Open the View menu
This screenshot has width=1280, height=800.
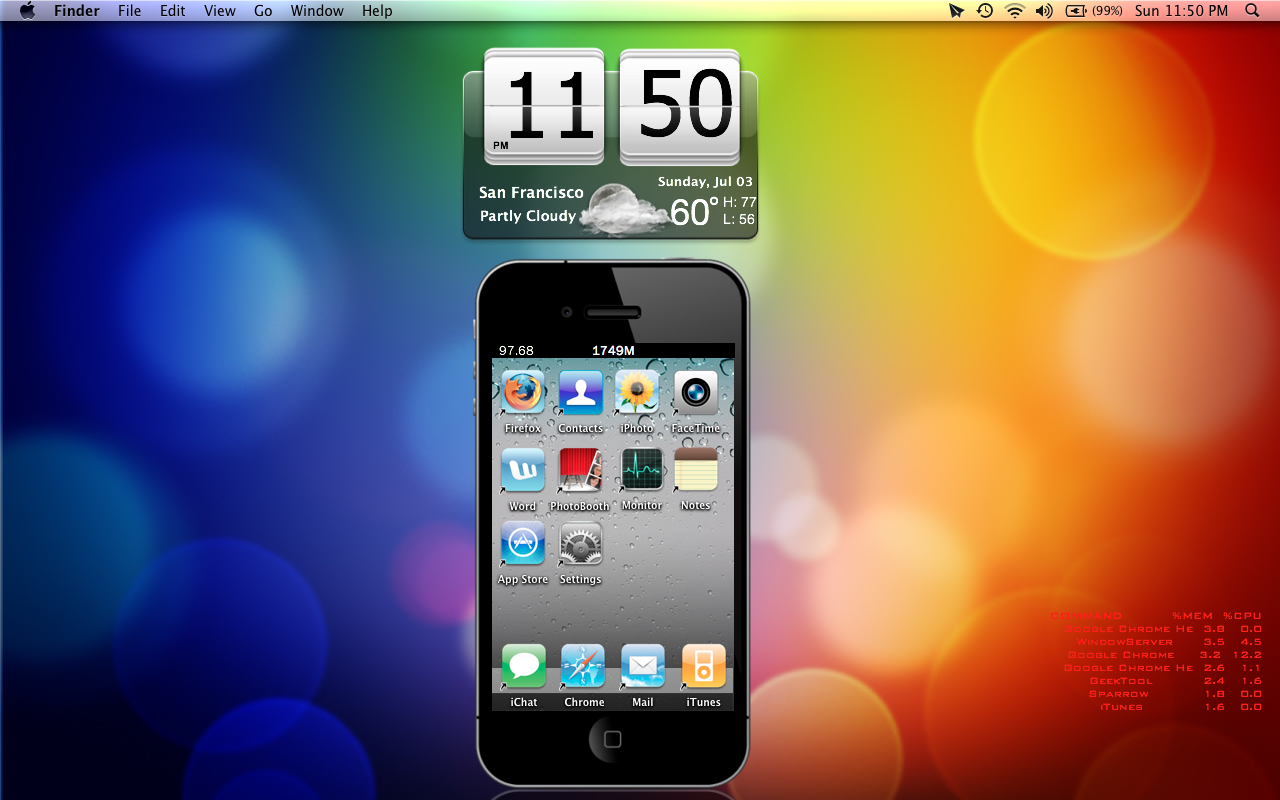tap(220, 11)
